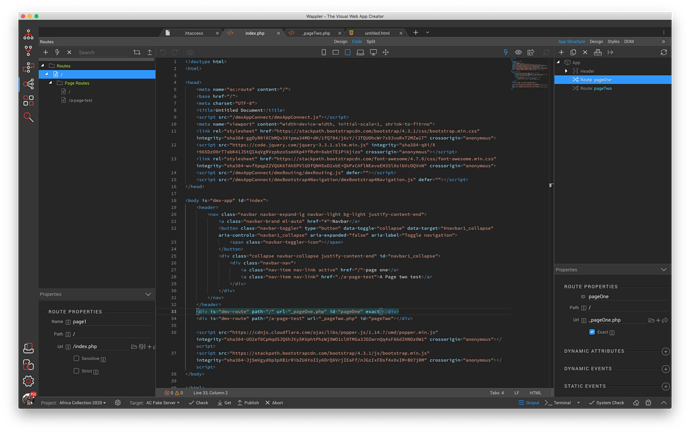Toggle the portrait tablet viewport (active)
Screen dimensions: 690x433
(348, 52)
